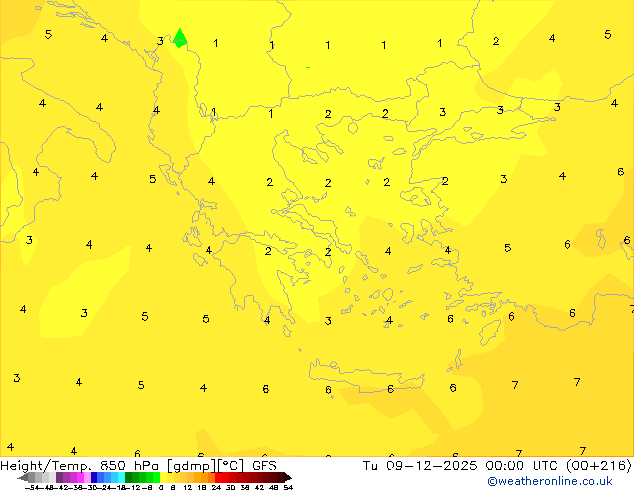Pick the bright yellow legend swatch above 0
This screenshot has height=490, width=634.
tap(164, 477)
